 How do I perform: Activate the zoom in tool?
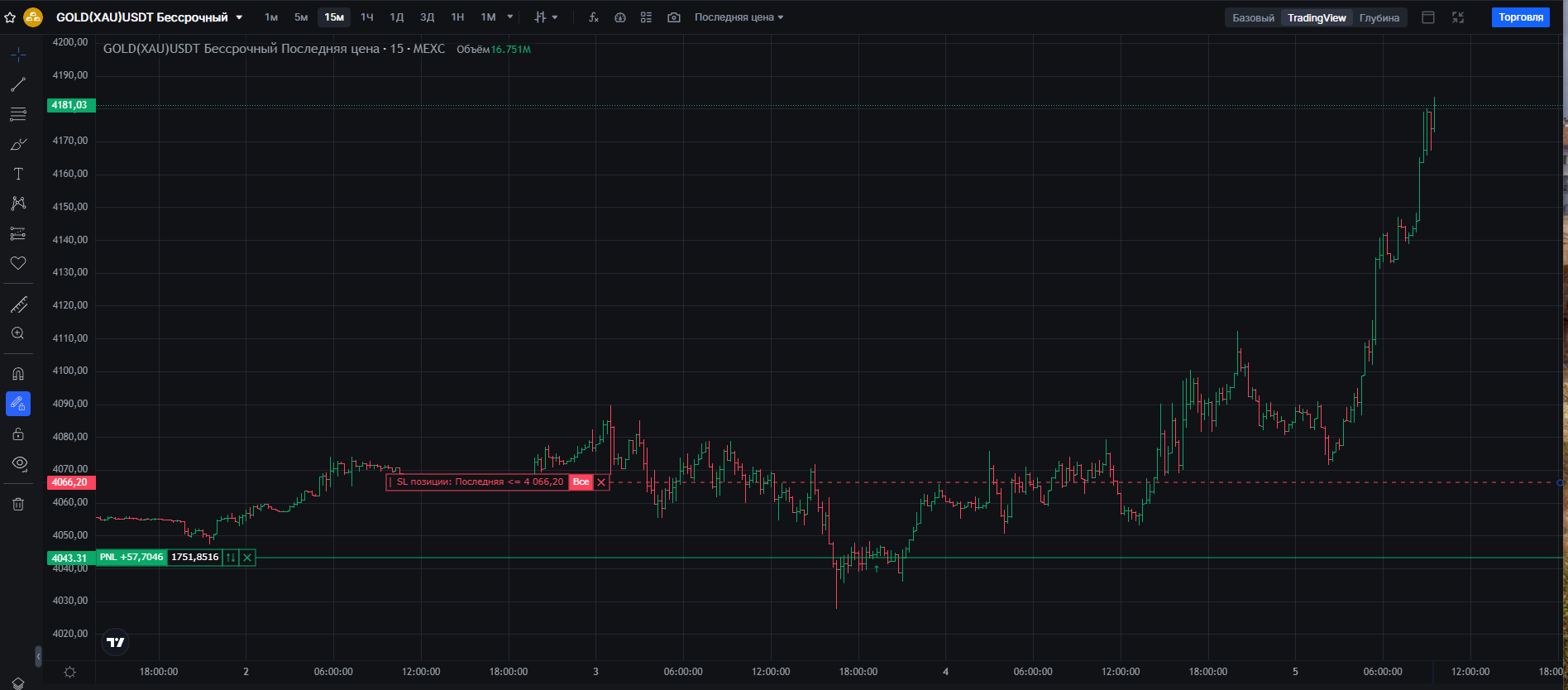pos(18,334)
